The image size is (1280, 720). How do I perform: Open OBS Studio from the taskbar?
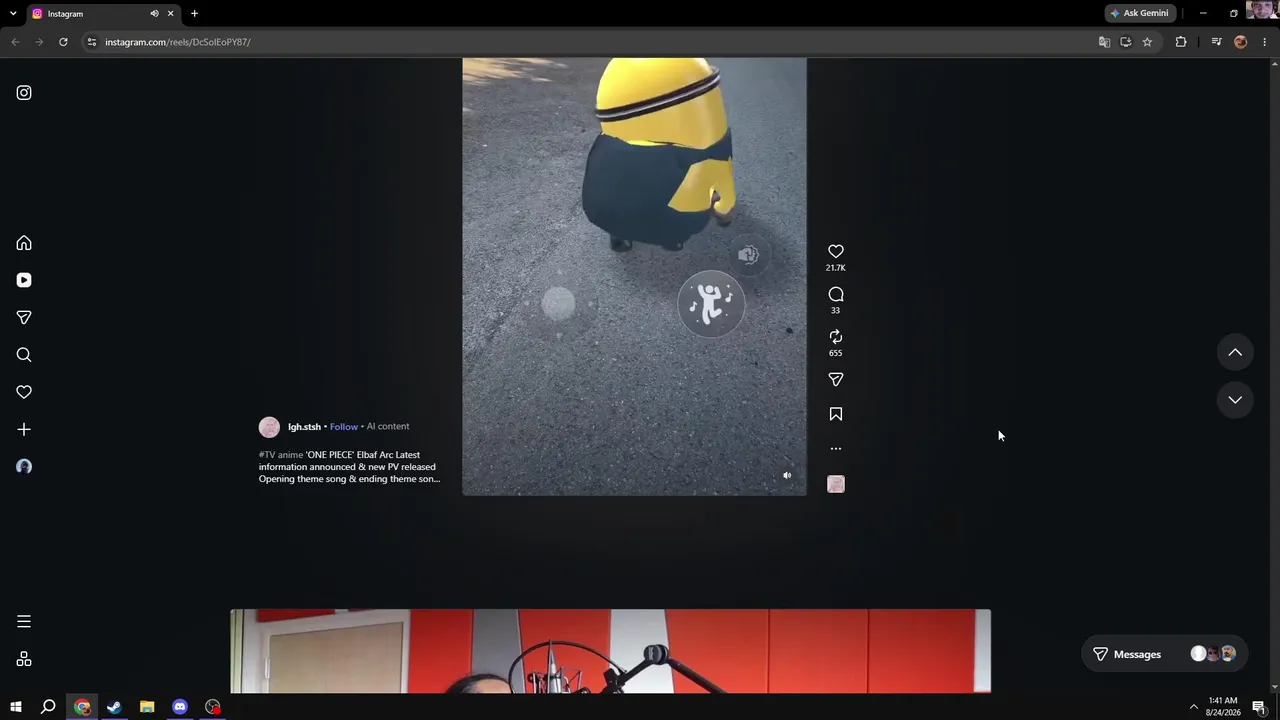(x=213, y=707)
